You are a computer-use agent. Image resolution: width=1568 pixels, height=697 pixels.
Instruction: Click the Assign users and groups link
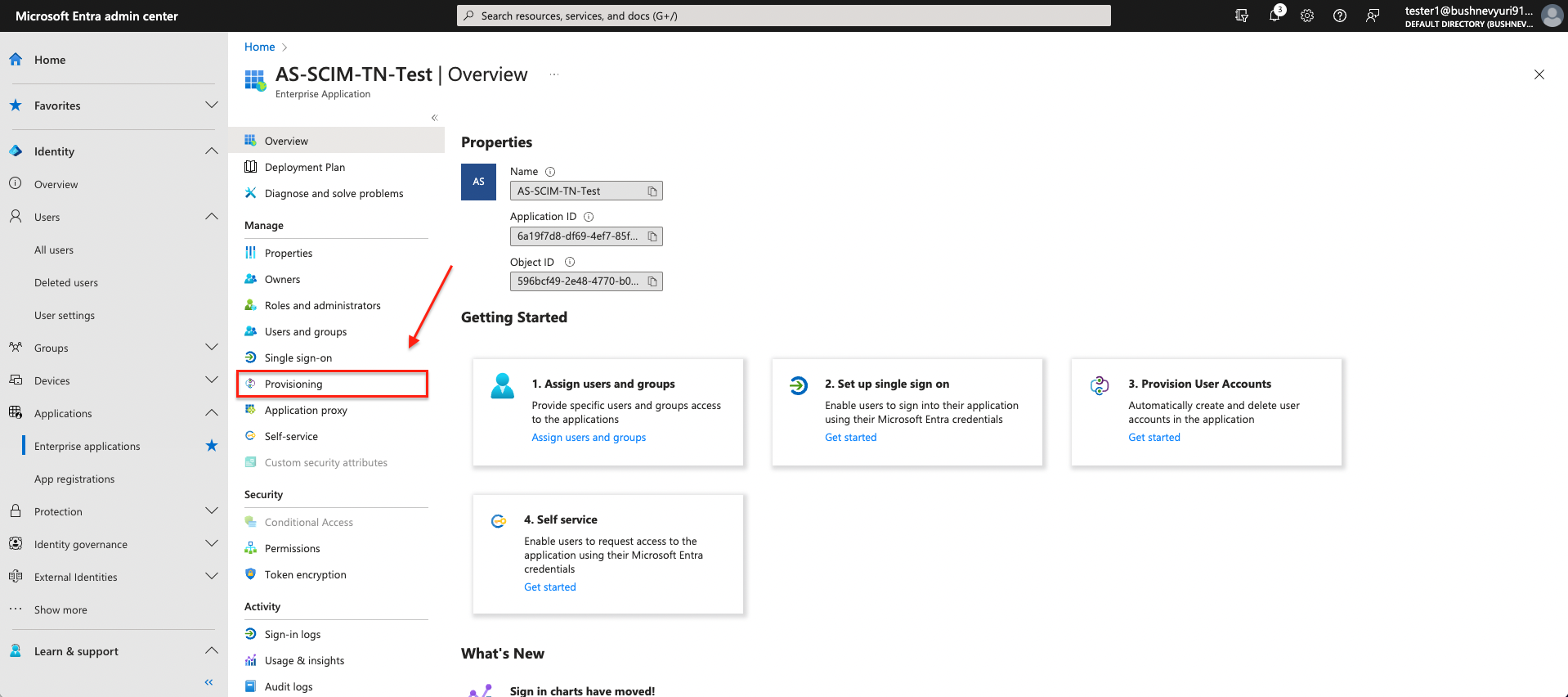coord(589,438)
